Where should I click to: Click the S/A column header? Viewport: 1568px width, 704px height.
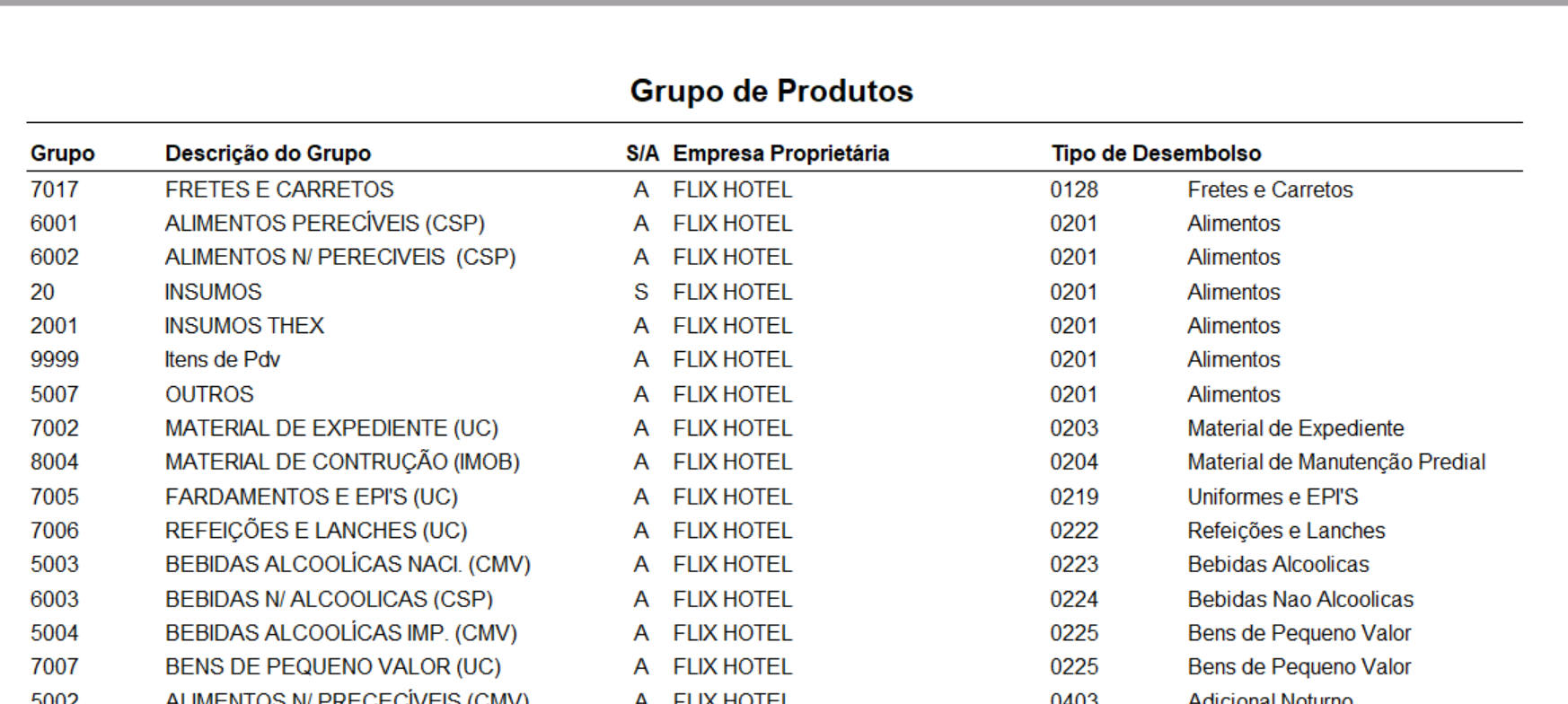[643, 154]
